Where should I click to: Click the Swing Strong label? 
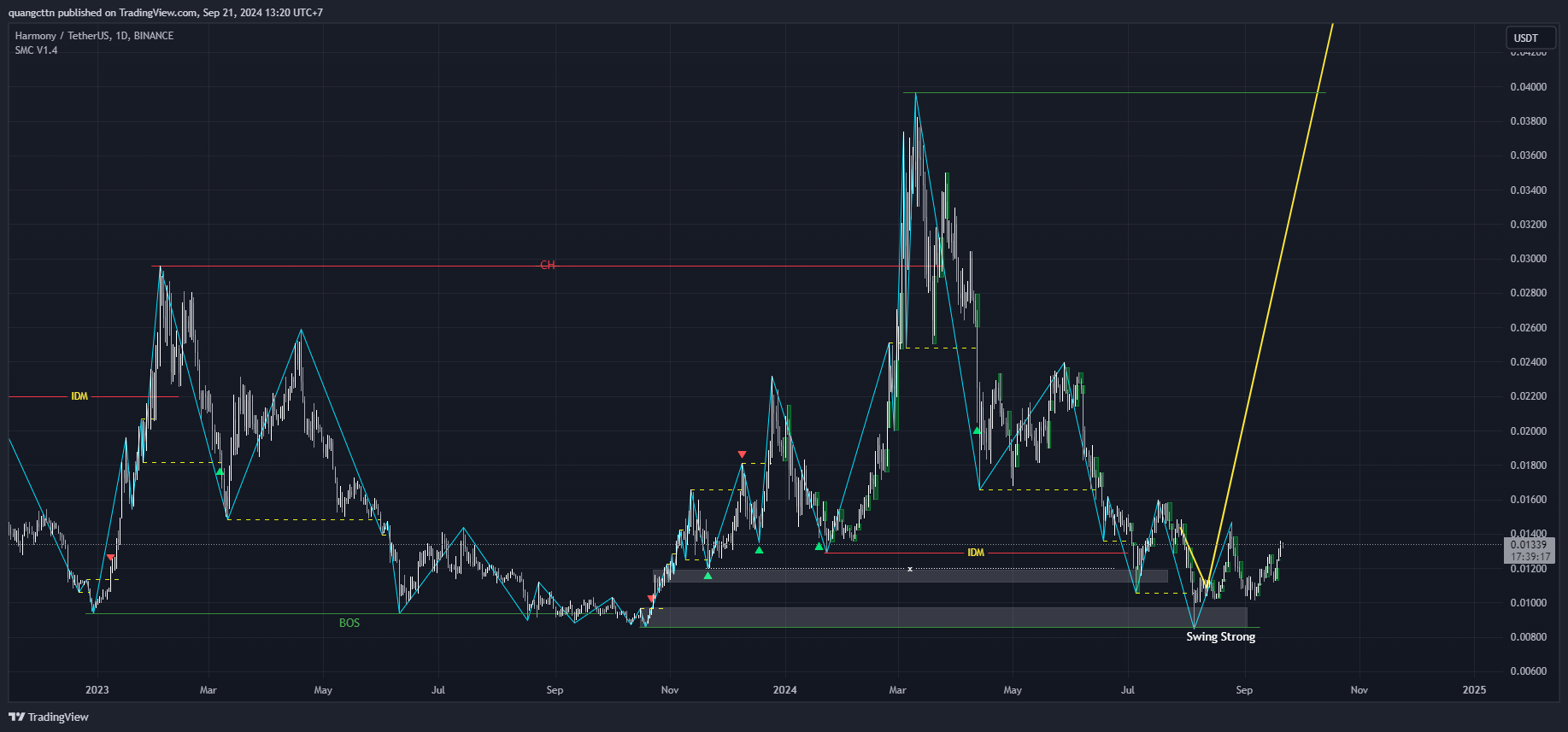click(x=1220, y=636)
